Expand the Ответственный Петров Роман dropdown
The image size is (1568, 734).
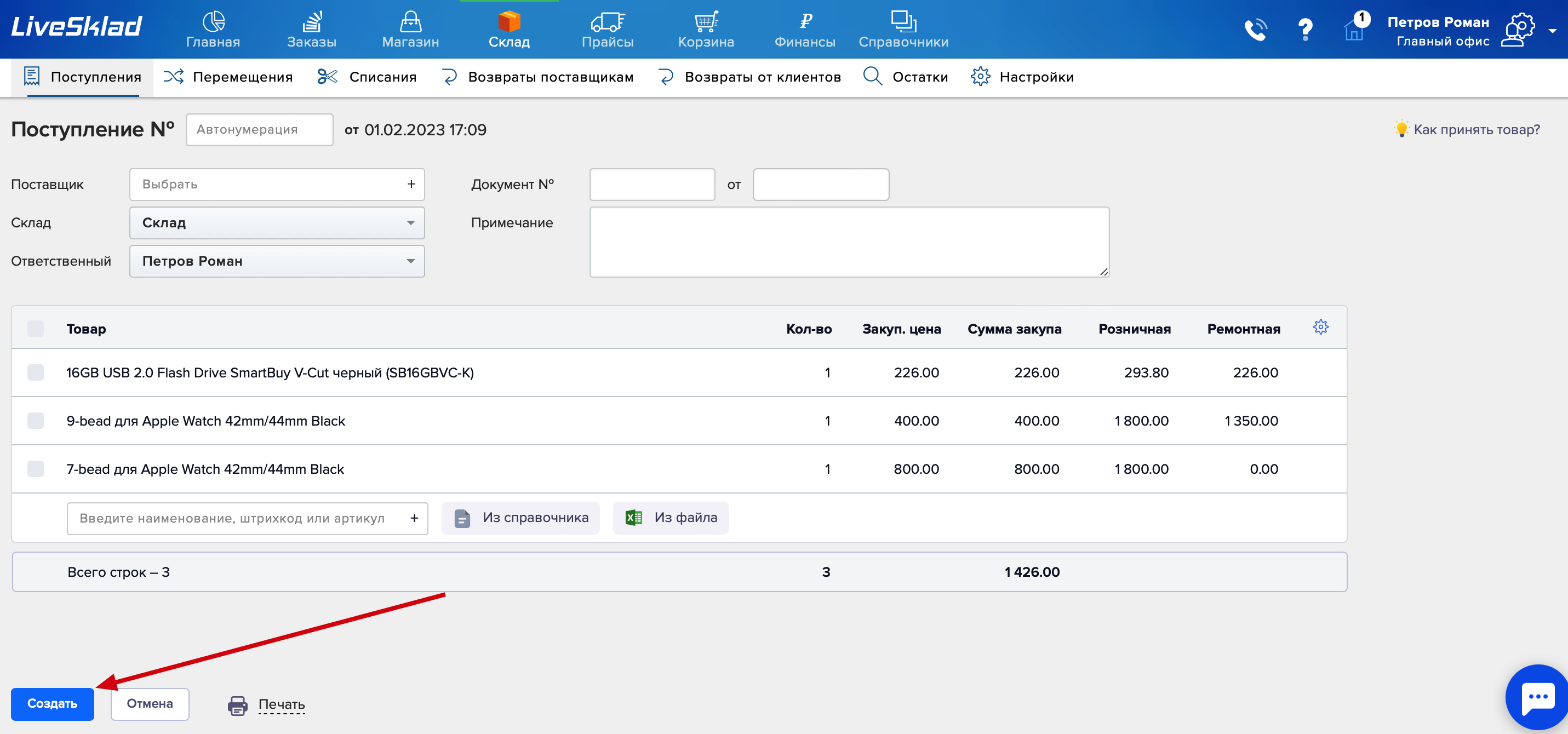277,261
